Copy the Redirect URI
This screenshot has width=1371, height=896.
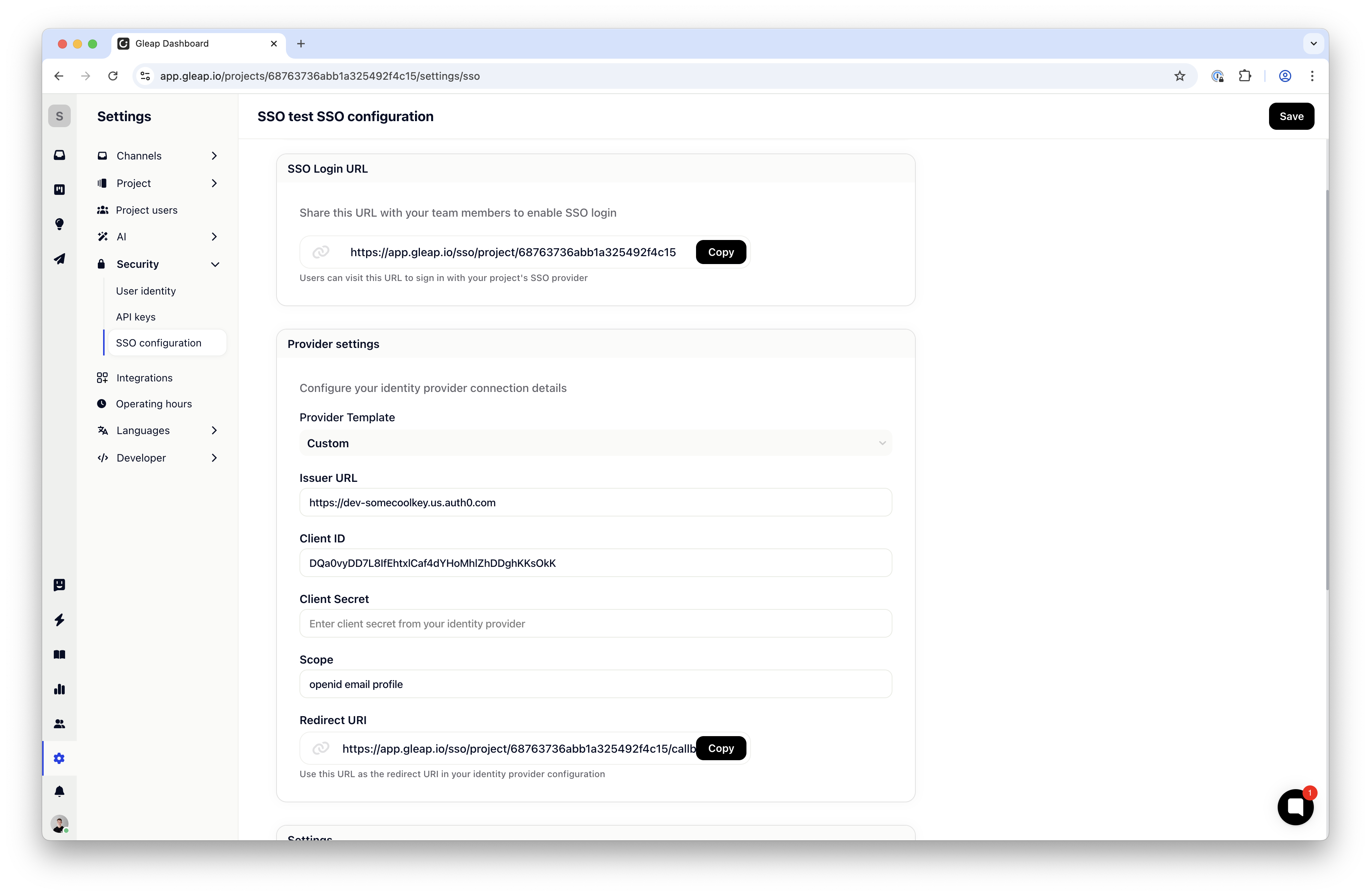pos(720,748)
